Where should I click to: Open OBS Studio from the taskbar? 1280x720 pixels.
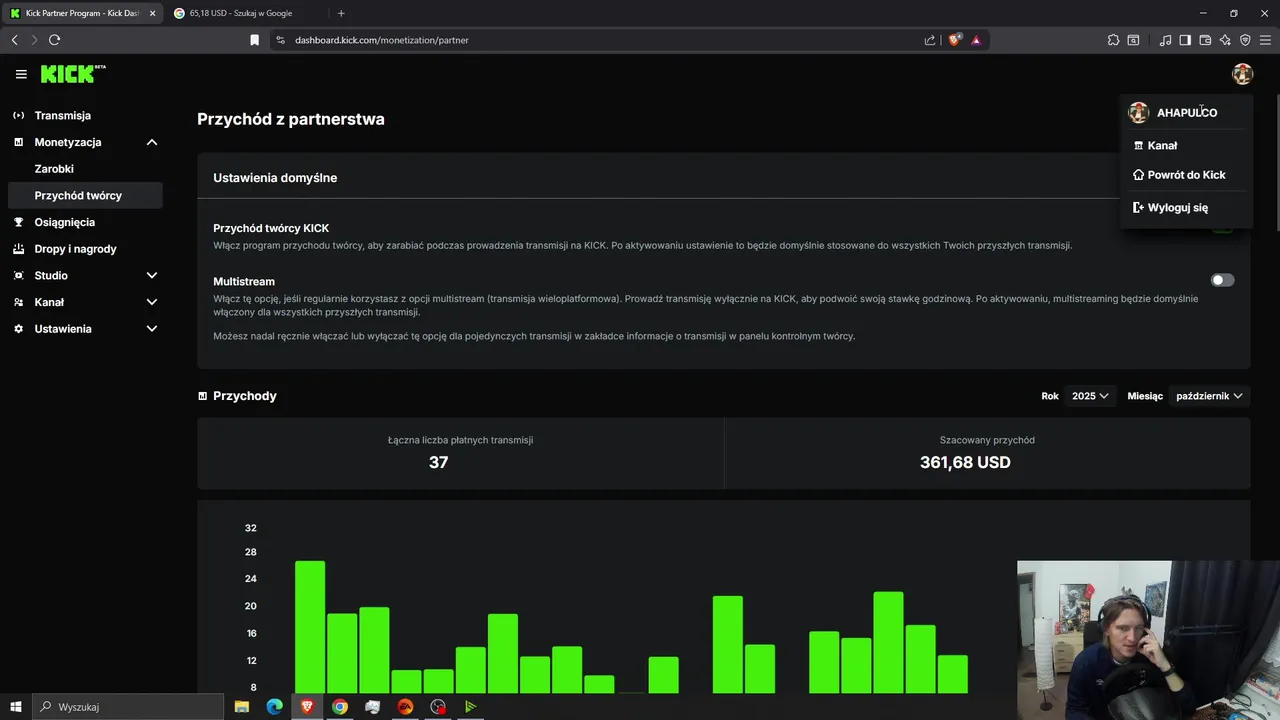point(438,706)
